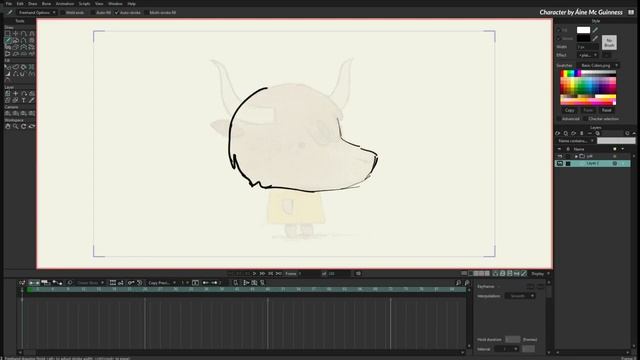Pick fill color with eyedropper icon
Viewport: 640px width, 360px height.
tap(596, 30)
